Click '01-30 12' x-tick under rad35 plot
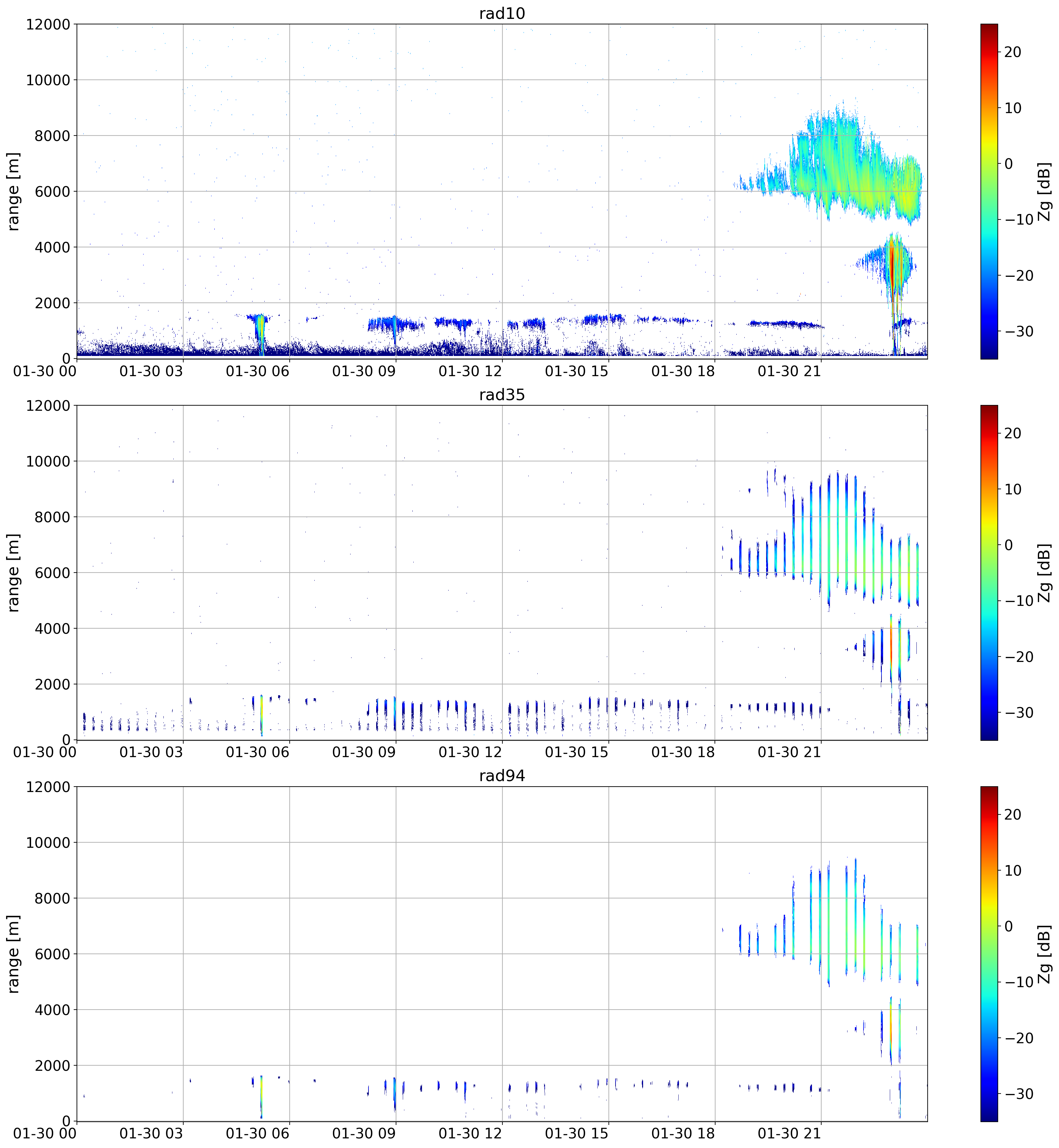Screen dimensions: 1059x1148 click(470, 753)
